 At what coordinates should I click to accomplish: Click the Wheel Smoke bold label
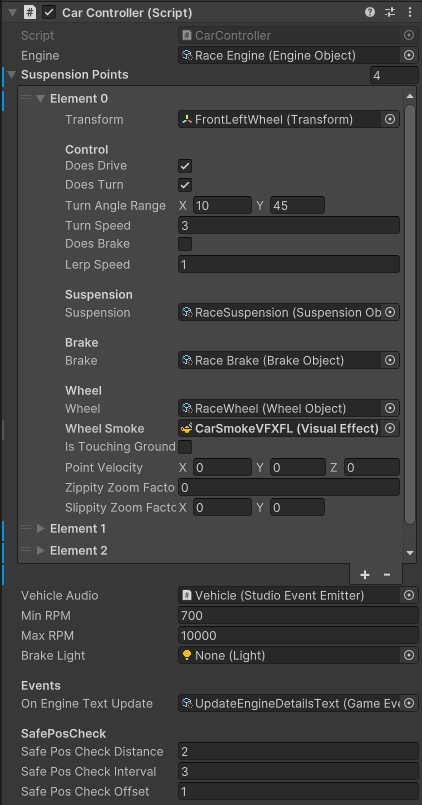pyautogui.click(x=105, y=429)
